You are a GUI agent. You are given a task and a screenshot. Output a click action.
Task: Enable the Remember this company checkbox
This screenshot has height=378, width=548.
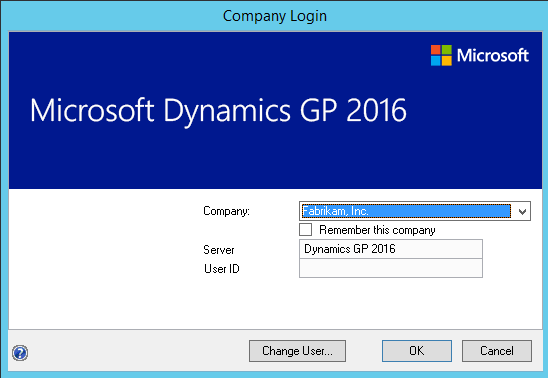(305, 230)
